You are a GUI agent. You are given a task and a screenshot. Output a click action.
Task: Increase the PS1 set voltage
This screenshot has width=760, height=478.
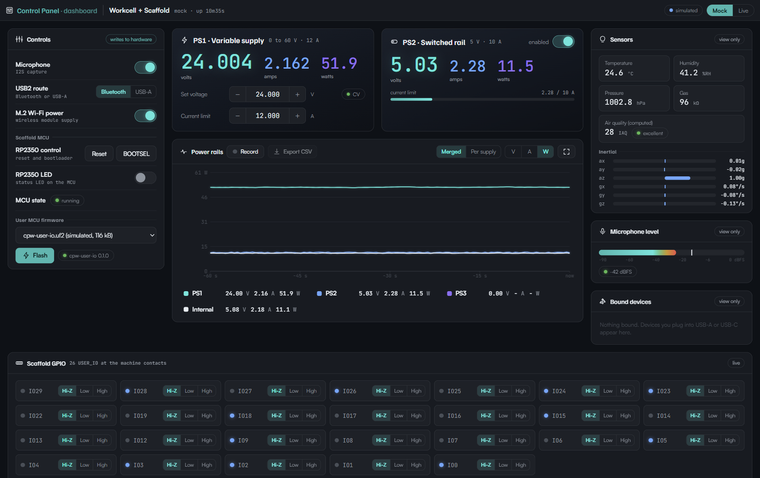[297, 95]
